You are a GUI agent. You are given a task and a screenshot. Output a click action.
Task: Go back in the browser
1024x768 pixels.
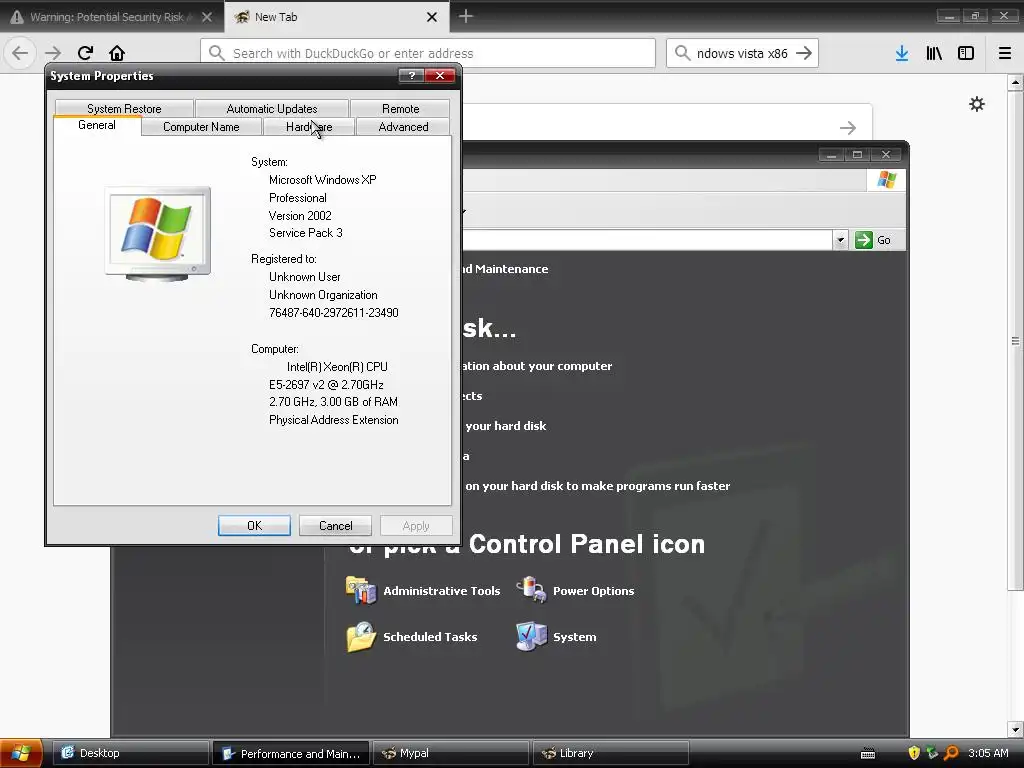click(20, 53)
